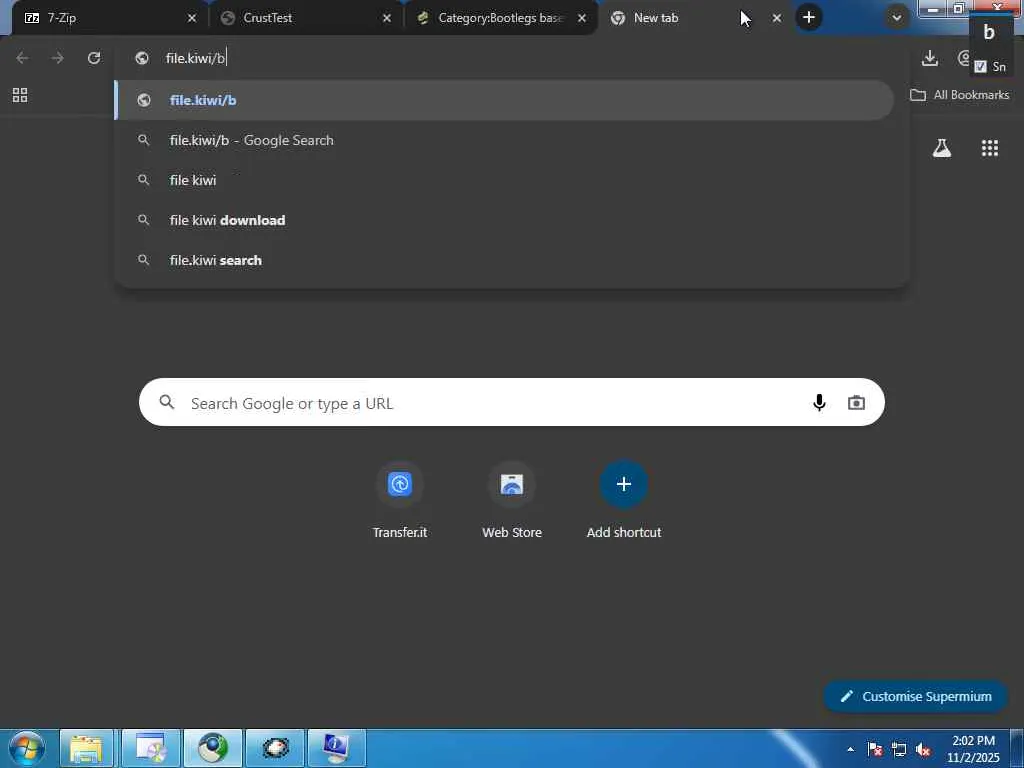Image resolution: width=1024 pixels, height=768 pixels.
Task: Close the CrustTest tab
Action: 387,18
